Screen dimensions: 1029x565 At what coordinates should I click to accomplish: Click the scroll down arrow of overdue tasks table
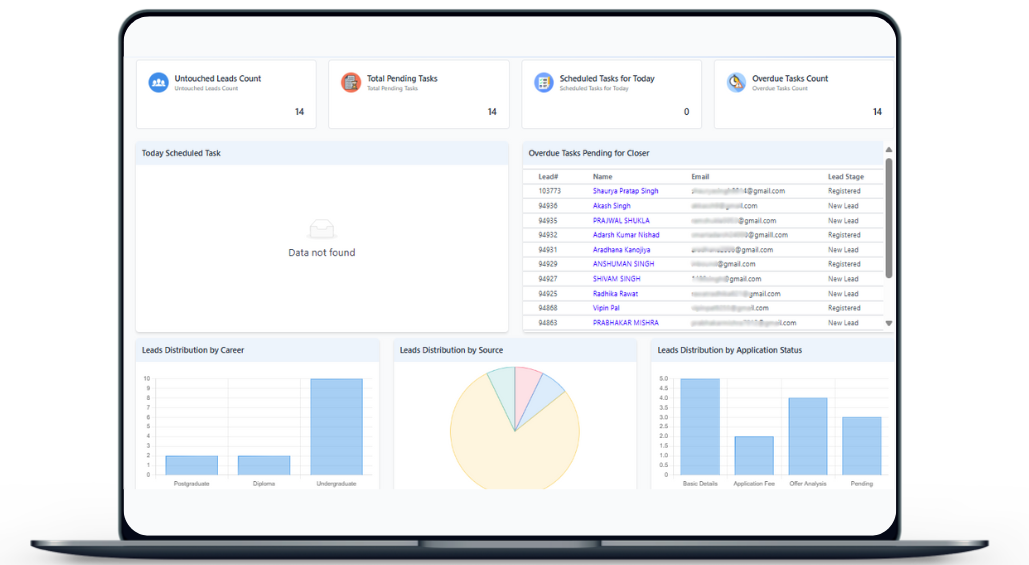(888, 323)
